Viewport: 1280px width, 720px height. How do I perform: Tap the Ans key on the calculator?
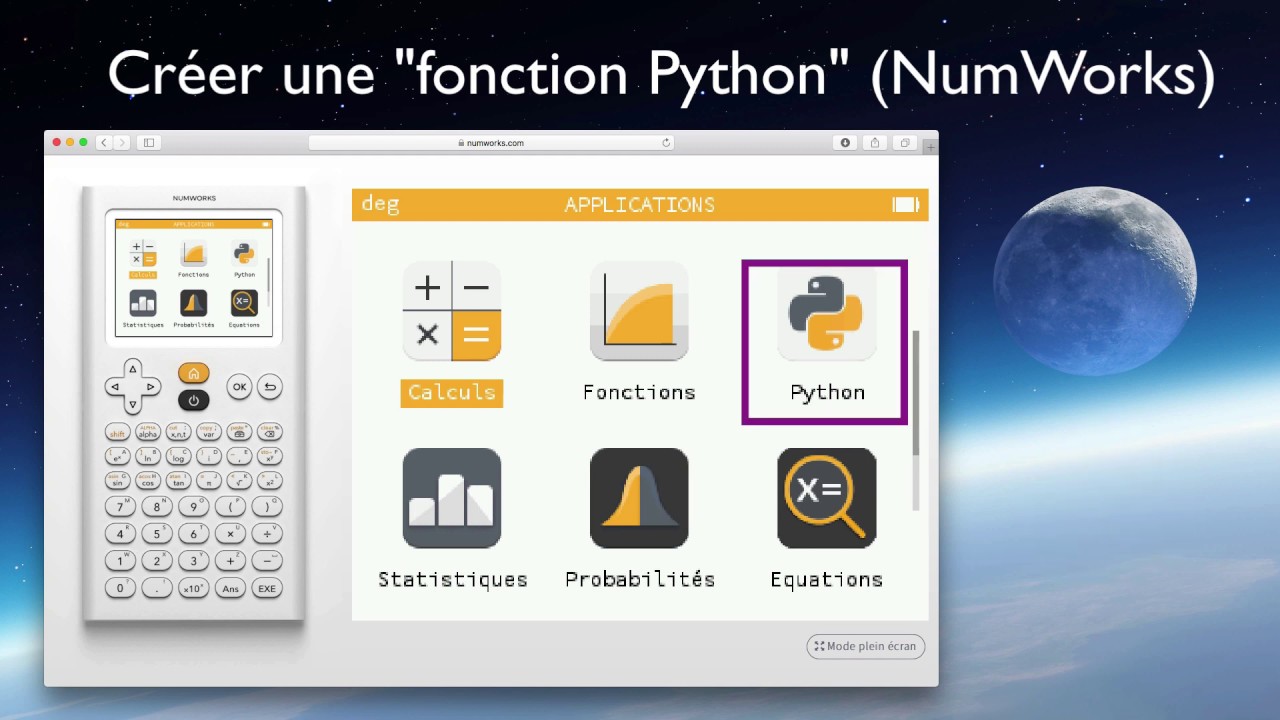230,588
